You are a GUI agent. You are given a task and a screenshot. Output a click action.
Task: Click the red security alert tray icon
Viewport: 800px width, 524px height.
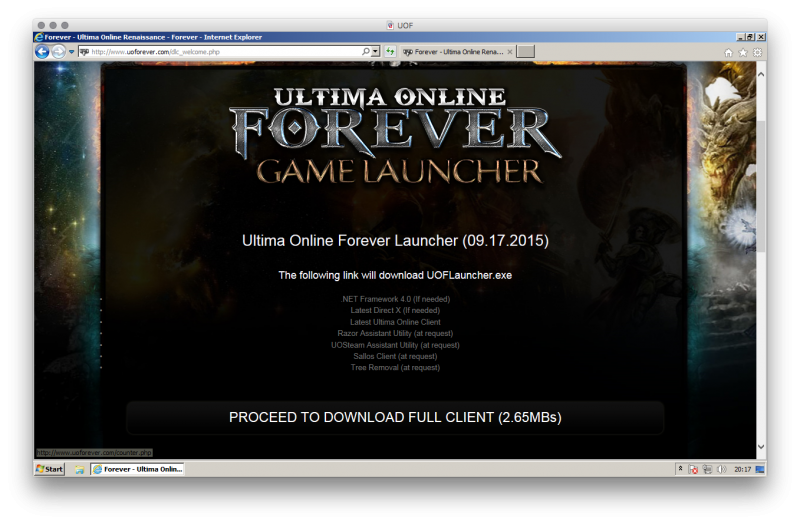click(693, 469)
